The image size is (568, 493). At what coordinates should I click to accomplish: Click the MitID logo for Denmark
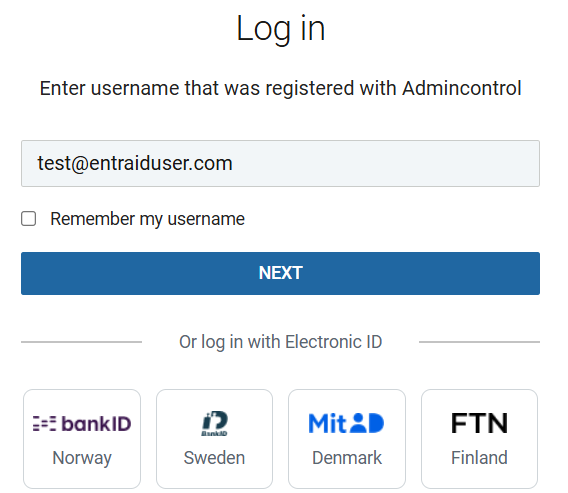click(x=346, y=423)
